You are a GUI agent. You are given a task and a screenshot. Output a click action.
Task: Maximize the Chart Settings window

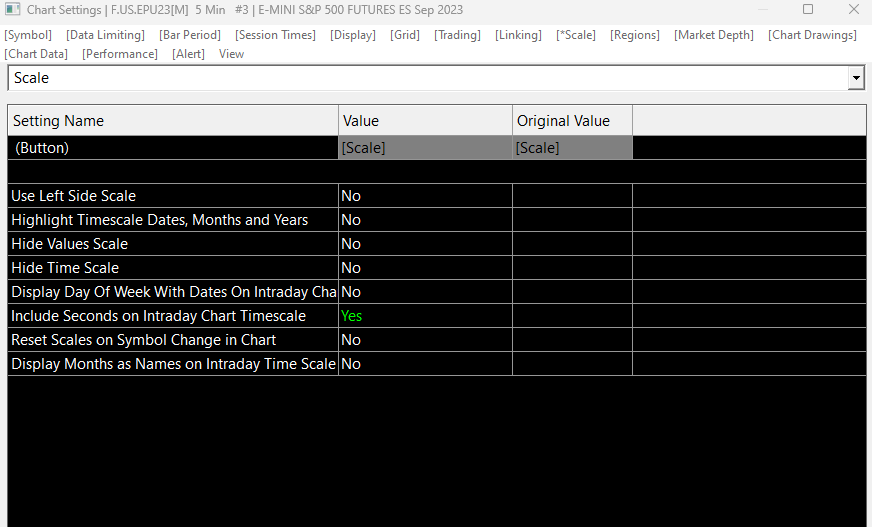click(807, 9)
